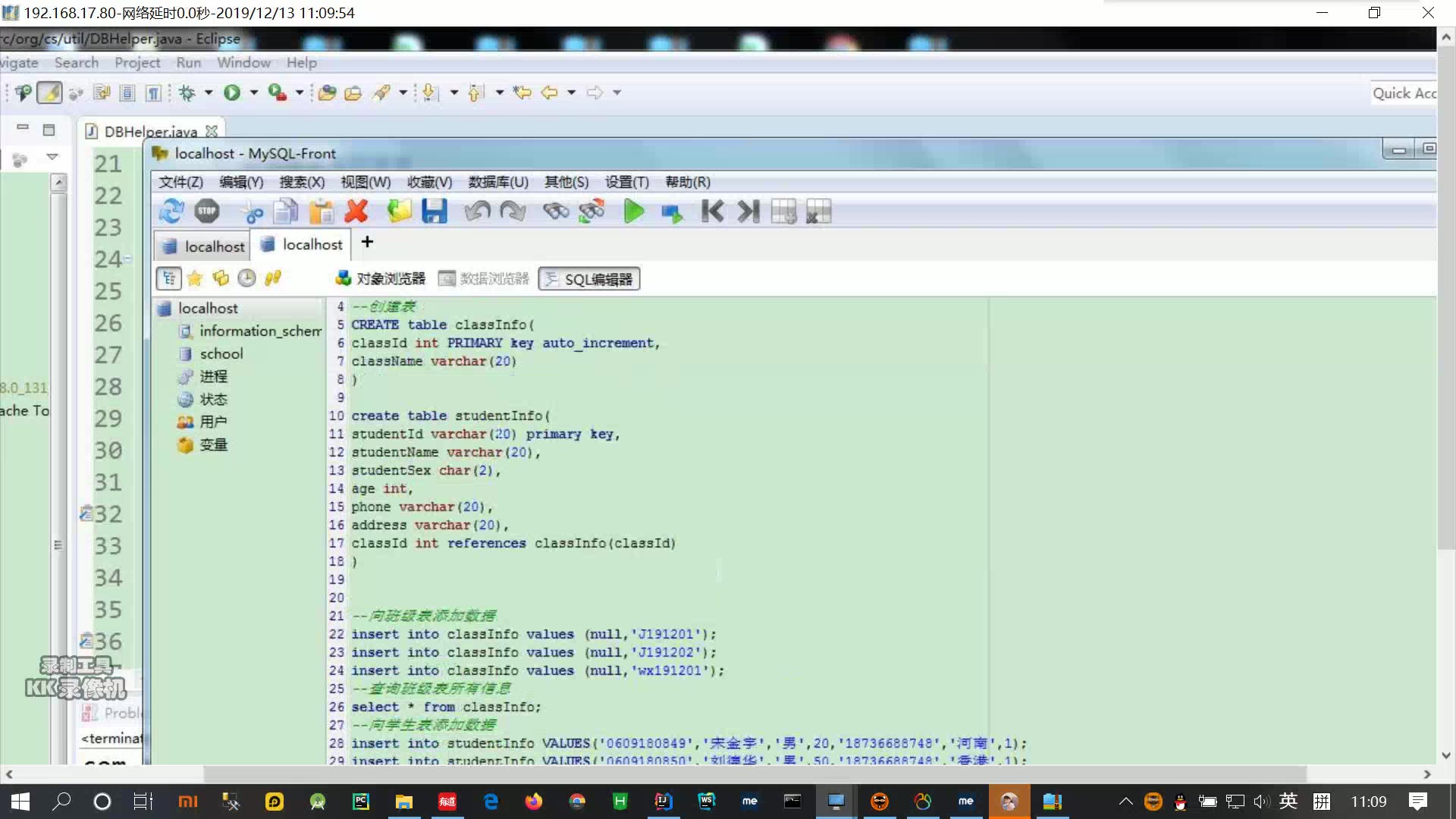Click the horizontal scrollbar at bottom
Screen dimensions: 1456x819
755,774
